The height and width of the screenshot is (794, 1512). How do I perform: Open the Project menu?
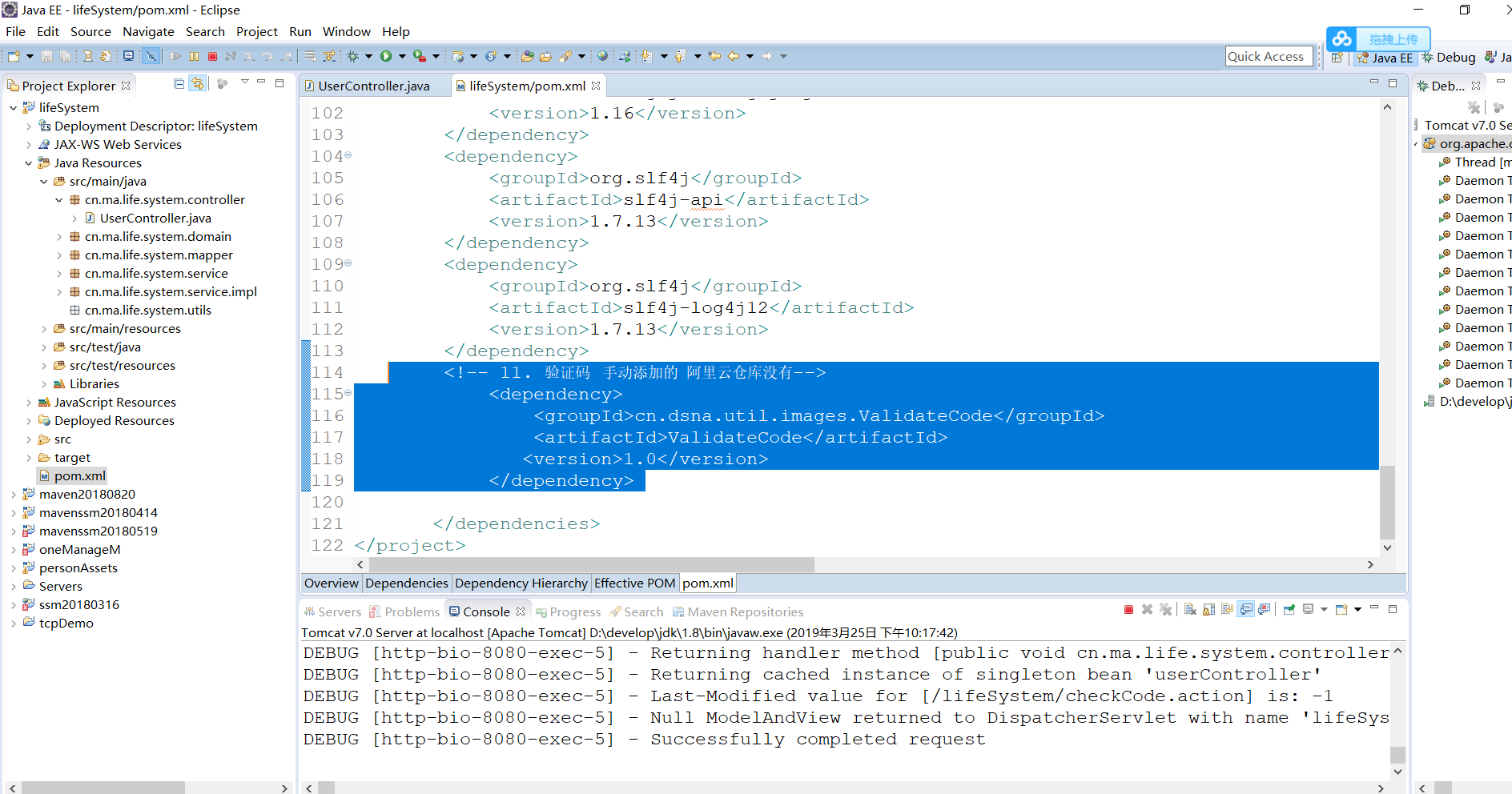[x=256, y=31]
